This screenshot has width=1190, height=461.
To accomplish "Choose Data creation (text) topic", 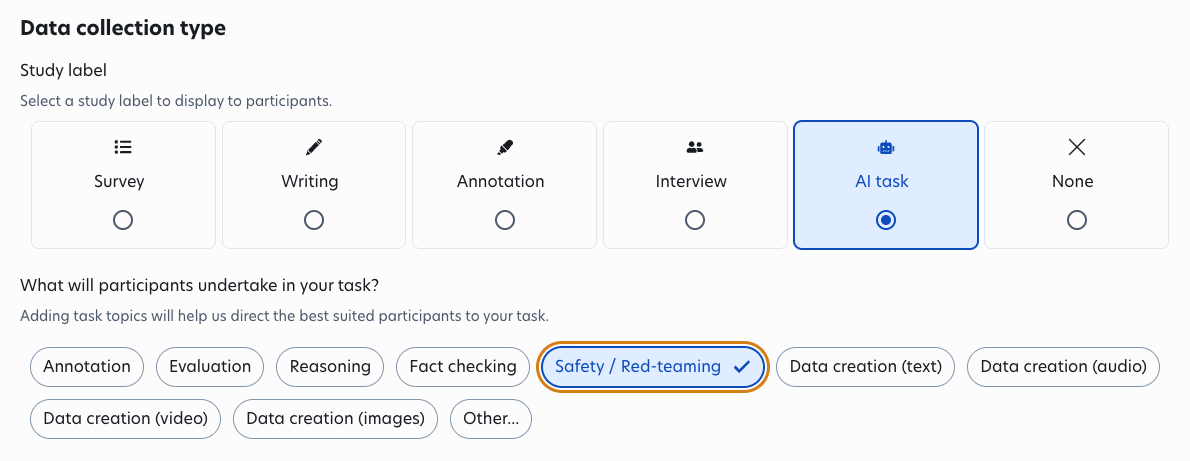I will click(866, 367).
